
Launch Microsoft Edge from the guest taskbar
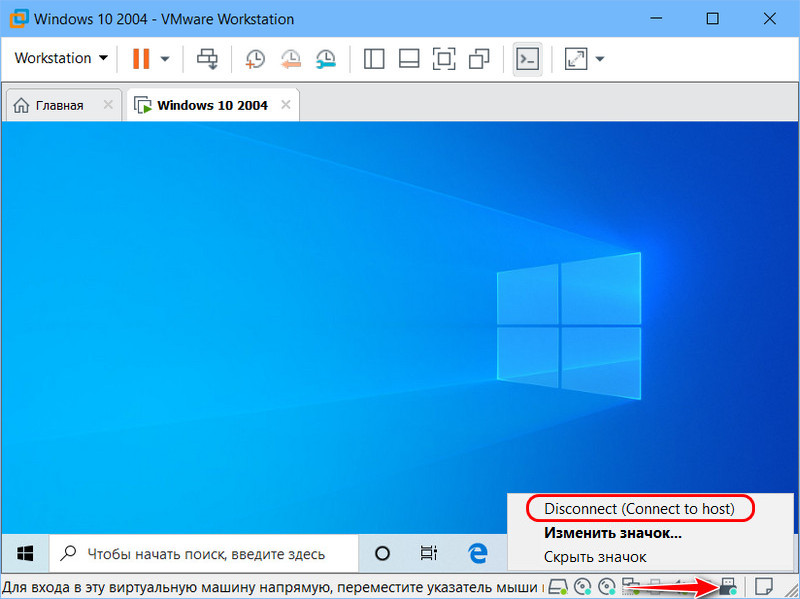tap(478, 554)
